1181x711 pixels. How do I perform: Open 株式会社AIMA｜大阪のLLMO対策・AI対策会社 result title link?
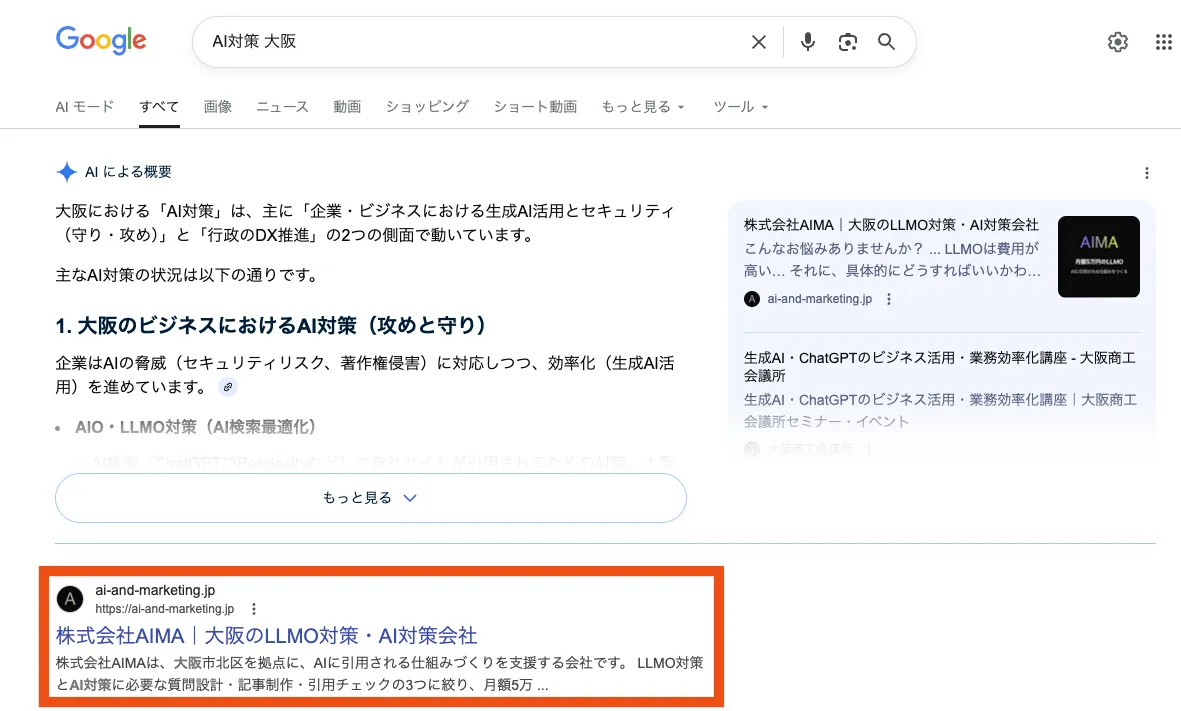point(267,636)
